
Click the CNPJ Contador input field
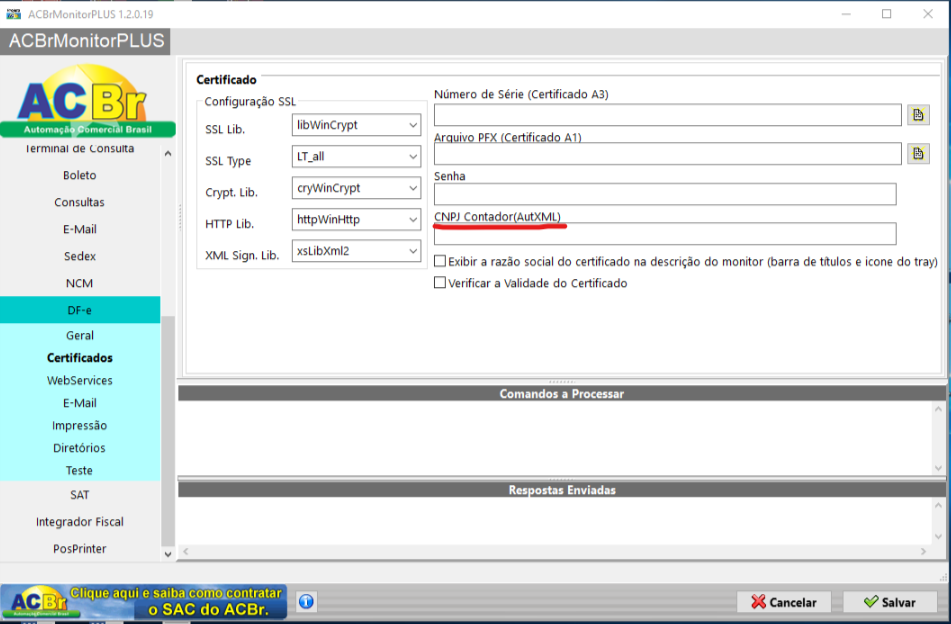(665, 234)
